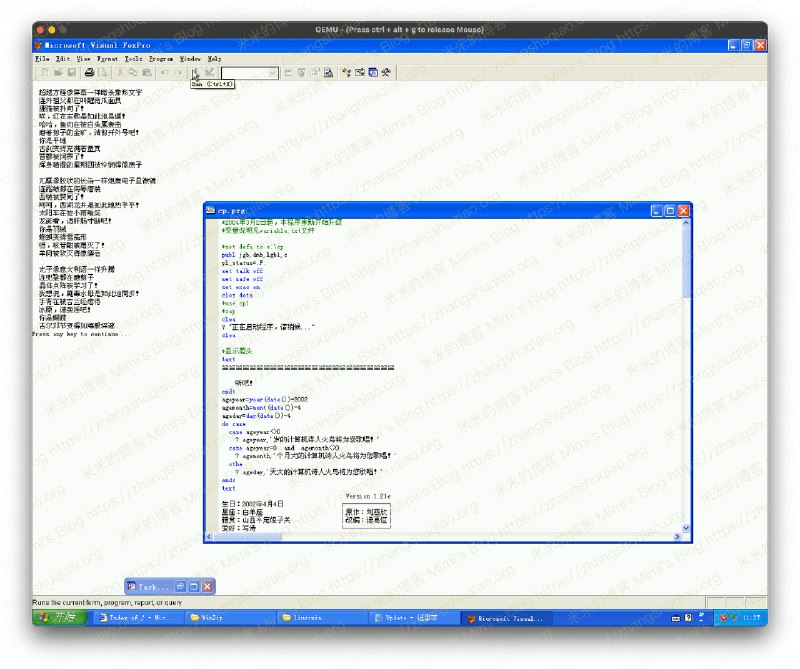Click the 'set talk off' code line
Screen dimensions: 800x669
click(242, 271)
